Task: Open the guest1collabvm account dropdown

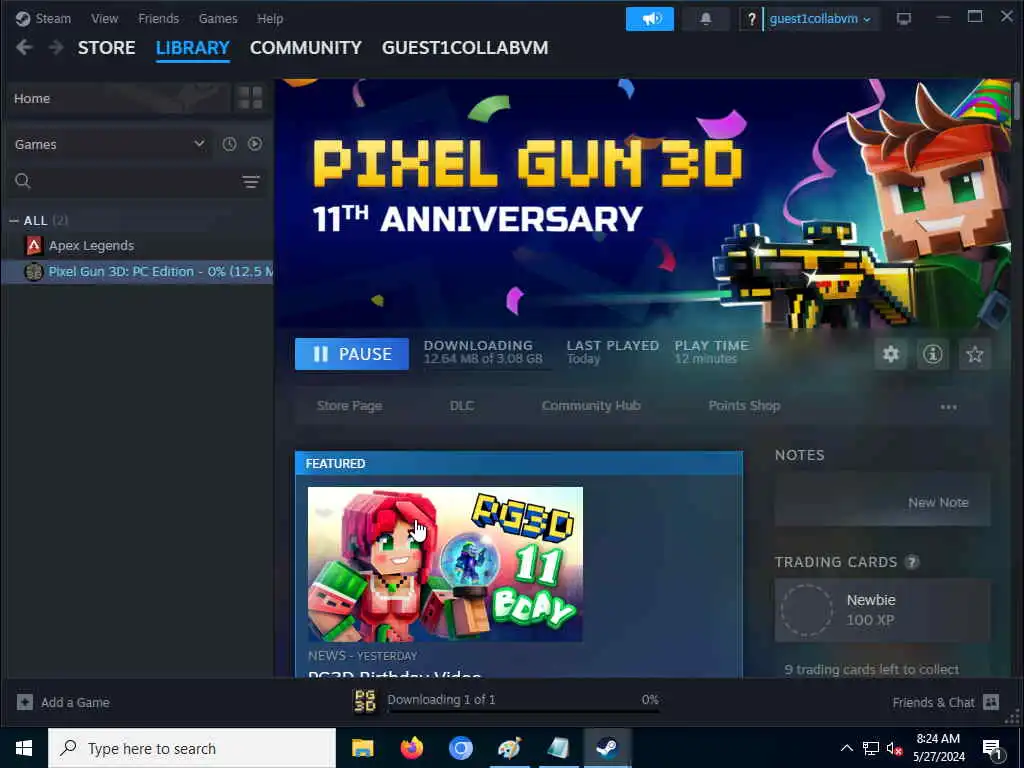Action: [820, 19]
